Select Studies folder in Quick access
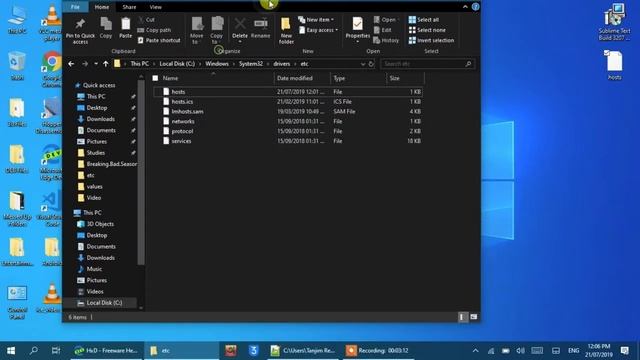The width and height of the screenshot is (640, 360). point(96,153)
